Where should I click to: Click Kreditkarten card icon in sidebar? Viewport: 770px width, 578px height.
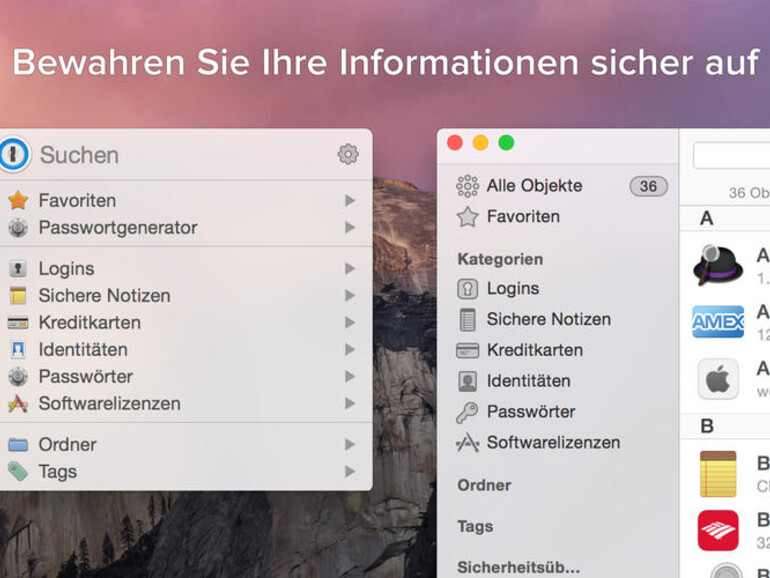(468, 351)
